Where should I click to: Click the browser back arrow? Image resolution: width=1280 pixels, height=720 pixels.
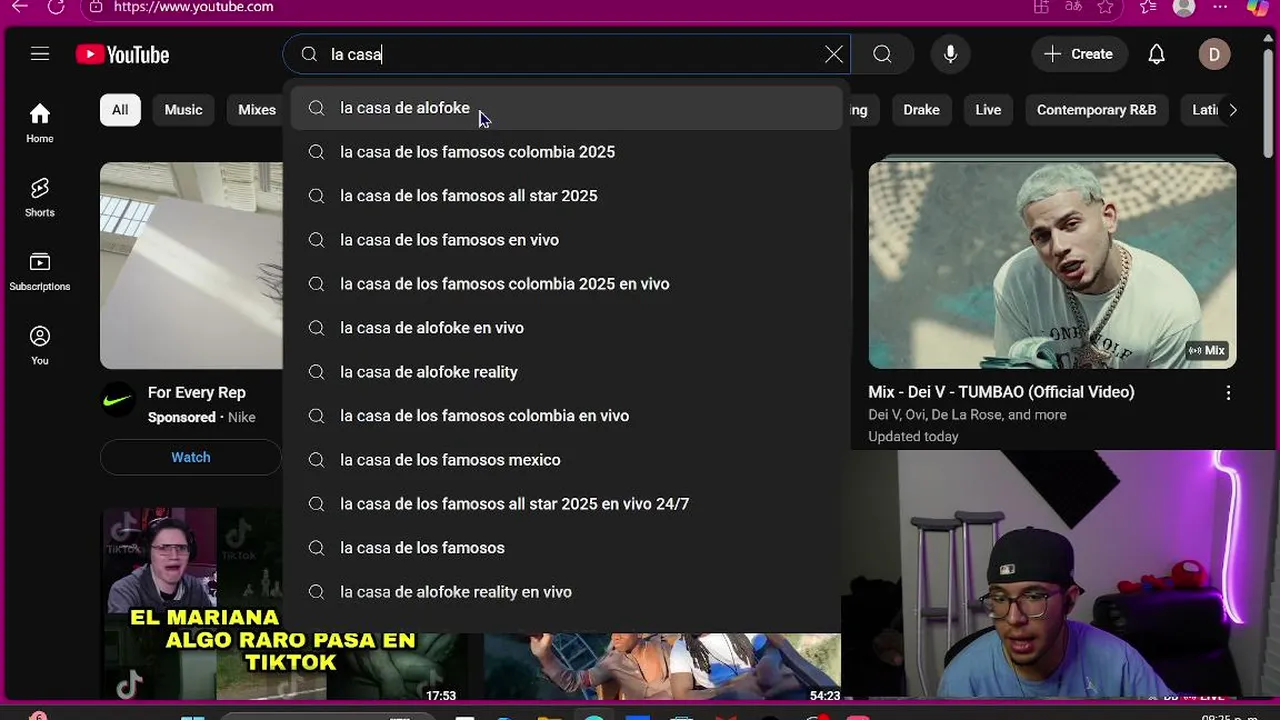coord(20,7)
